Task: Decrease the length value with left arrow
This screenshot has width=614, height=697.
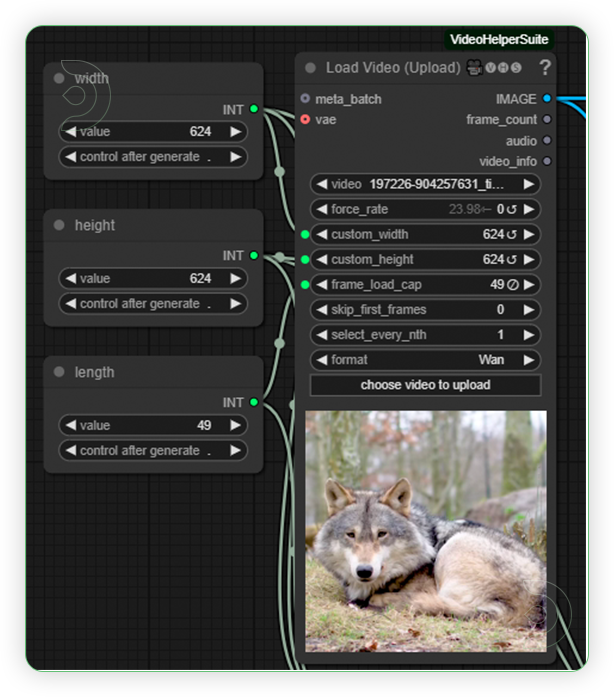Action: coord(70,425)
